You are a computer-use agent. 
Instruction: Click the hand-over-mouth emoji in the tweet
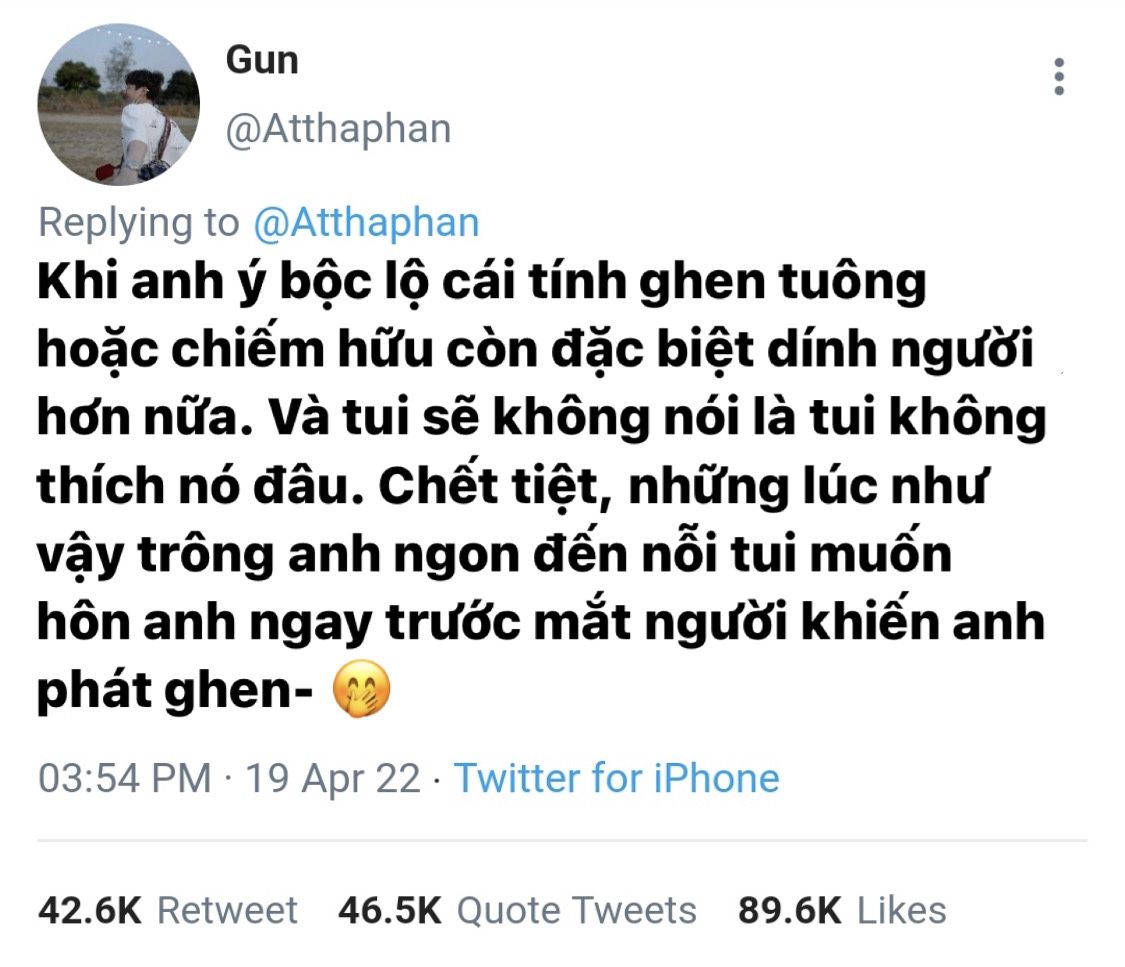pos(362,689)
